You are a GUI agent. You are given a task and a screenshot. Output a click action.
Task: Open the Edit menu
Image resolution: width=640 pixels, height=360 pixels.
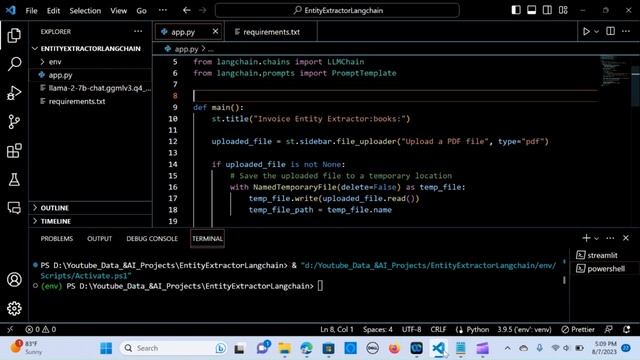point(53,11)
